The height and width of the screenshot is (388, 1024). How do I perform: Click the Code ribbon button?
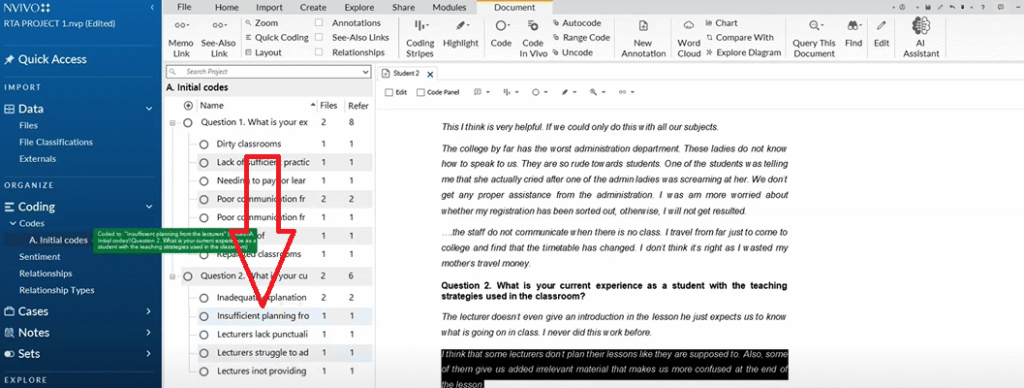point(501,34)
